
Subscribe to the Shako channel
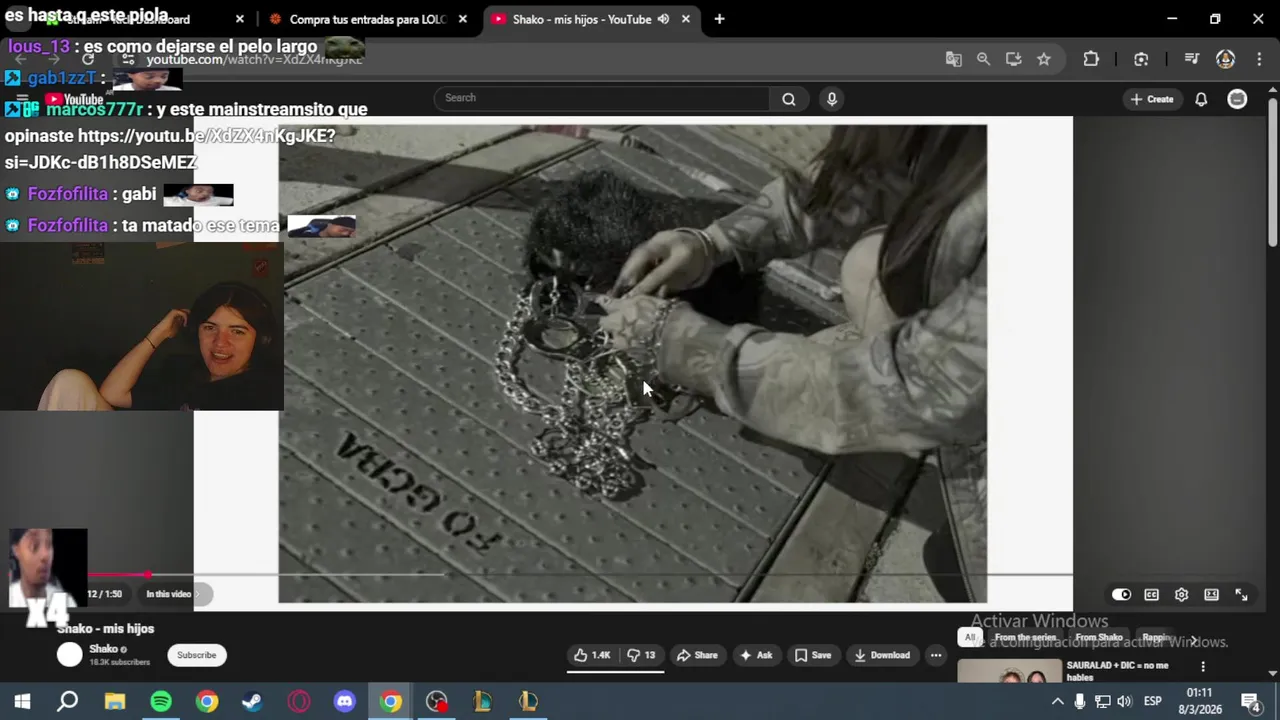coord(196,655)
